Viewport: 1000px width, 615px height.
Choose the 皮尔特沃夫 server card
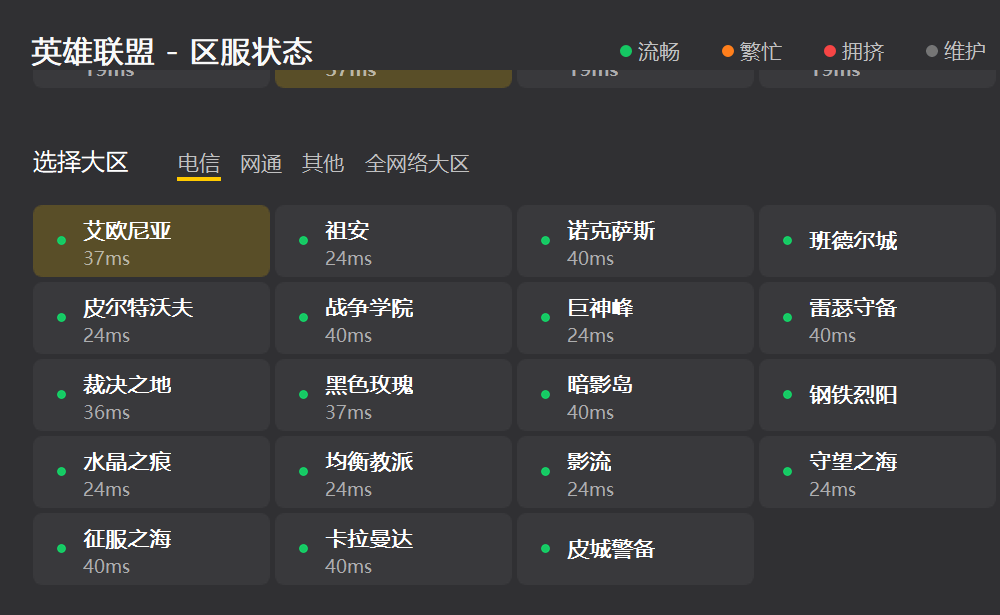click(x=151, y=318)
